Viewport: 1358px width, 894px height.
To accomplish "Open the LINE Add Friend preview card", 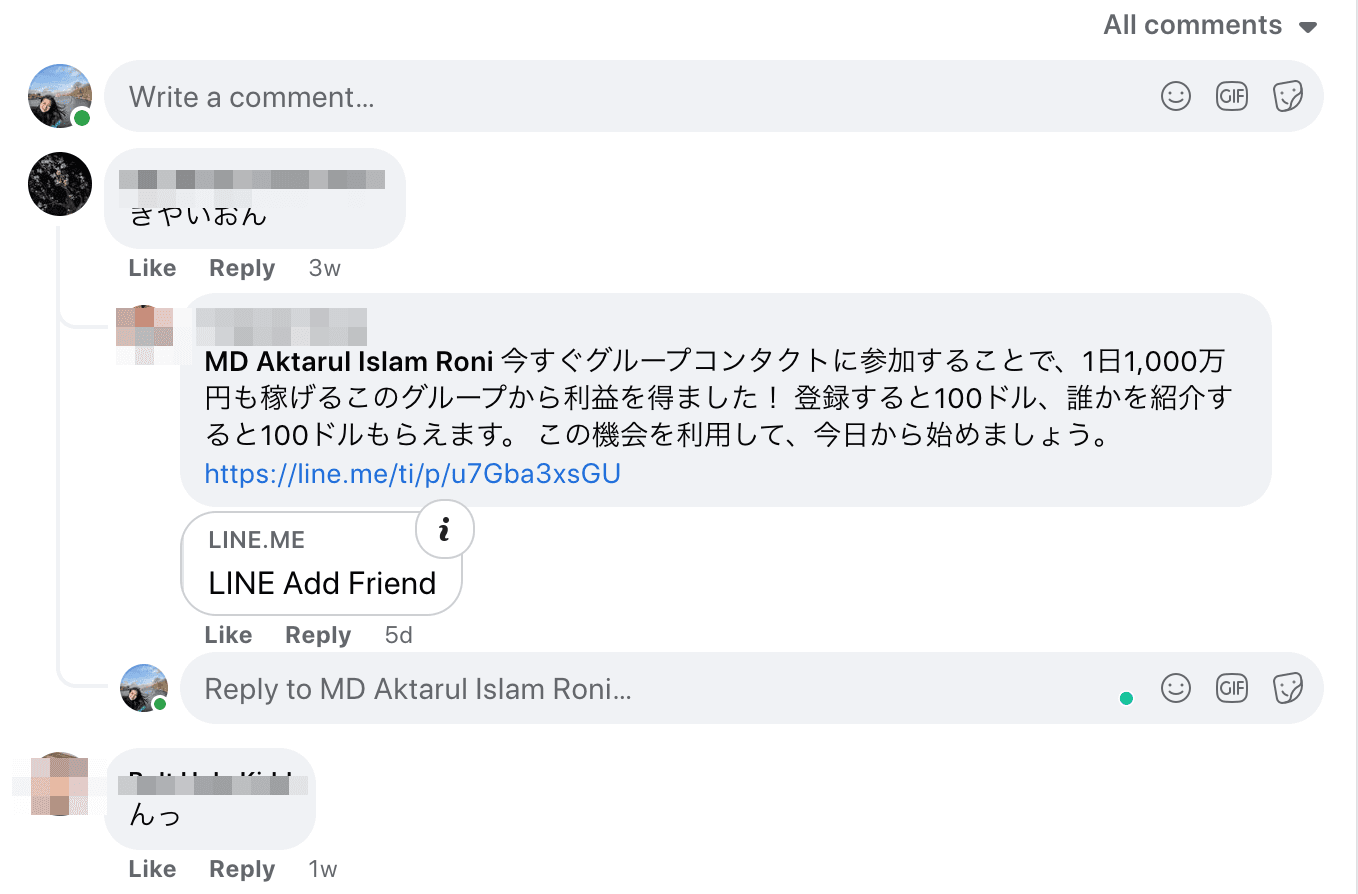I will (320, 570).
